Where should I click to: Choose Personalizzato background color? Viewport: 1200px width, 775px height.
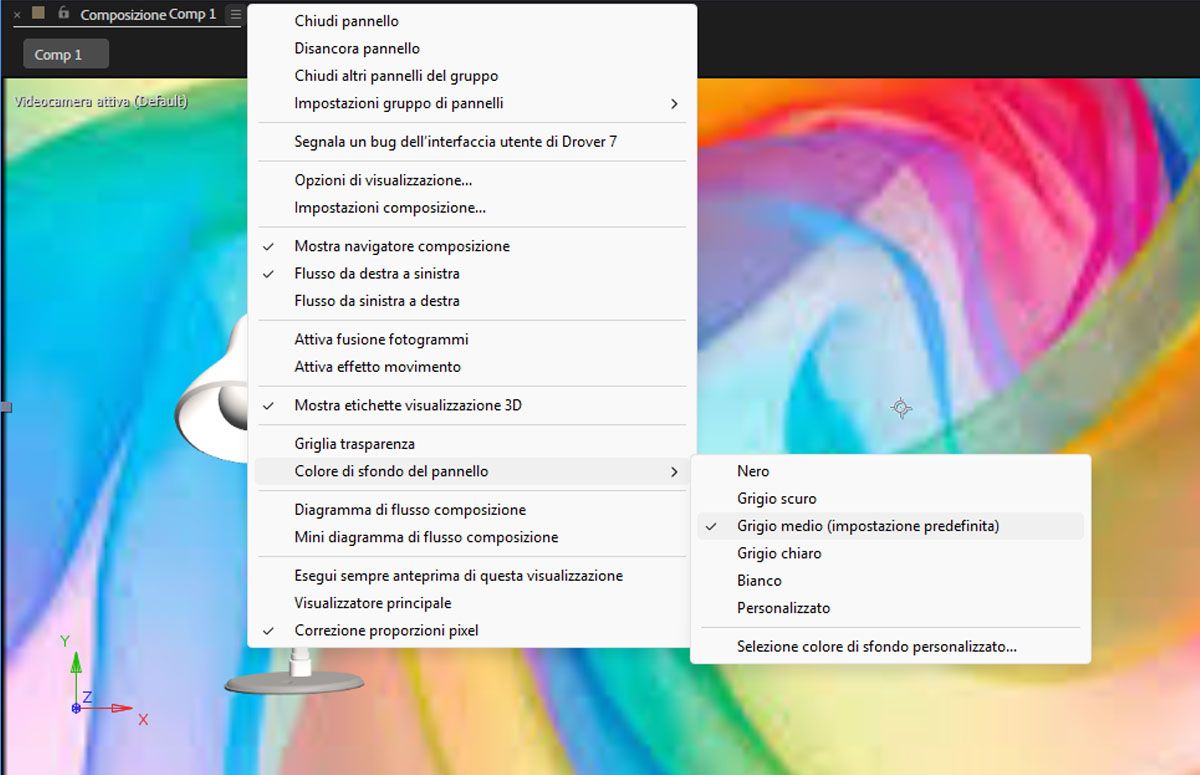pos(890,608)
